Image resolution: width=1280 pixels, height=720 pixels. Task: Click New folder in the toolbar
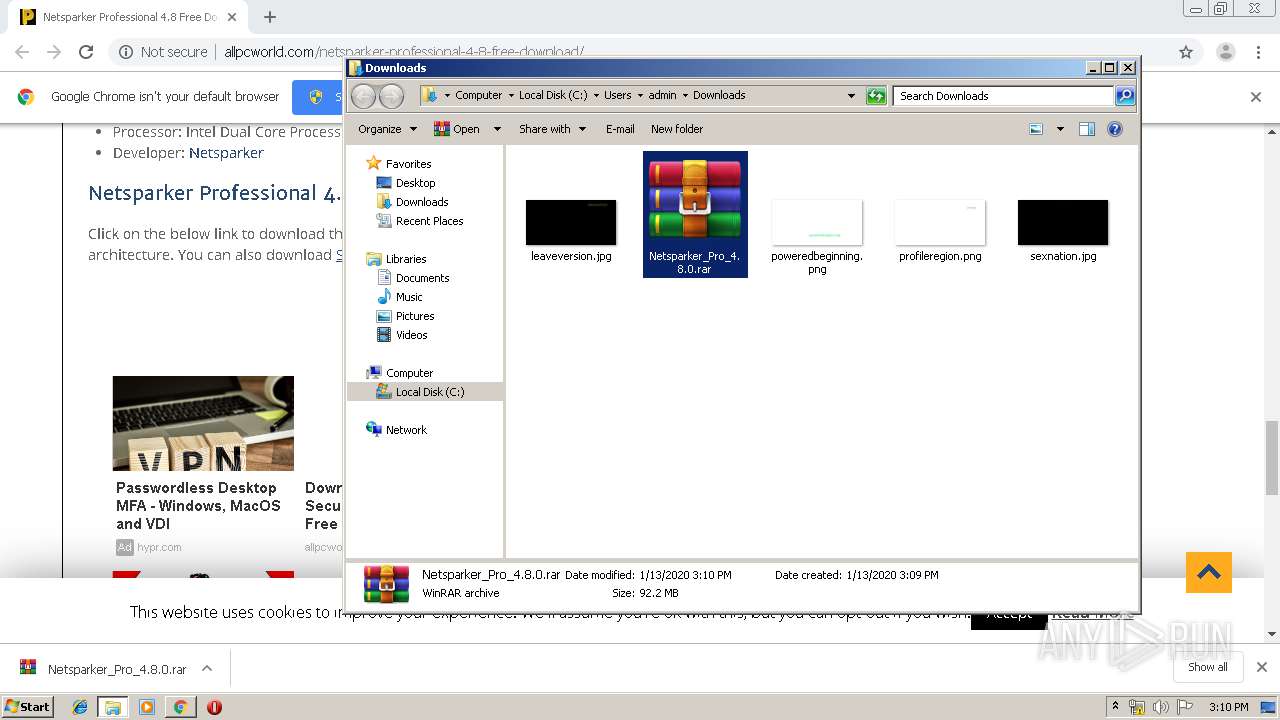tap(677, 129)
